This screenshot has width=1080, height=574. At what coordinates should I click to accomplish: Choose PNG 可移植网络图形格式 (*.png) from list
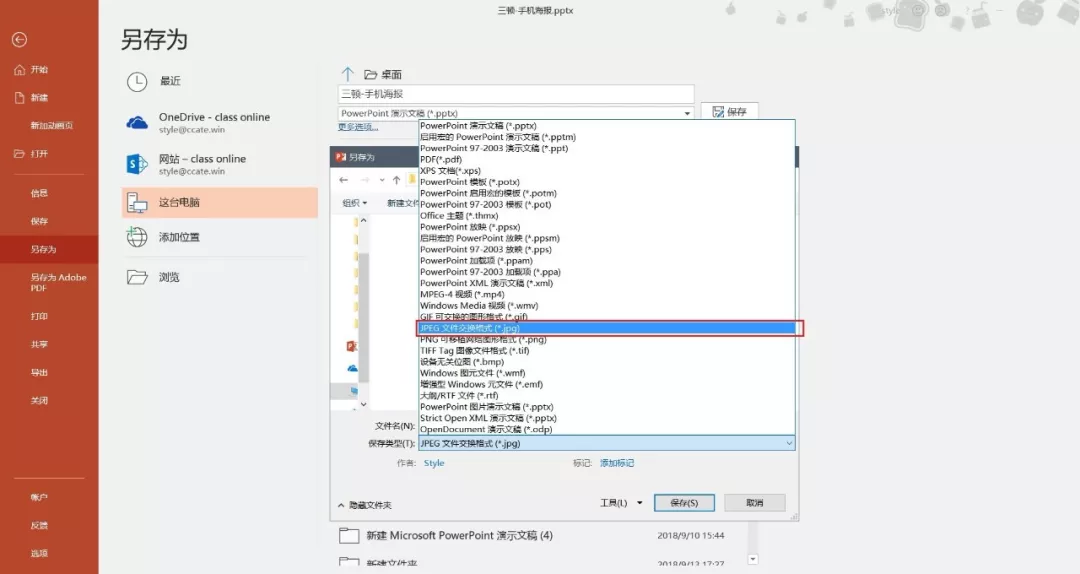click(x=607, y=339)
